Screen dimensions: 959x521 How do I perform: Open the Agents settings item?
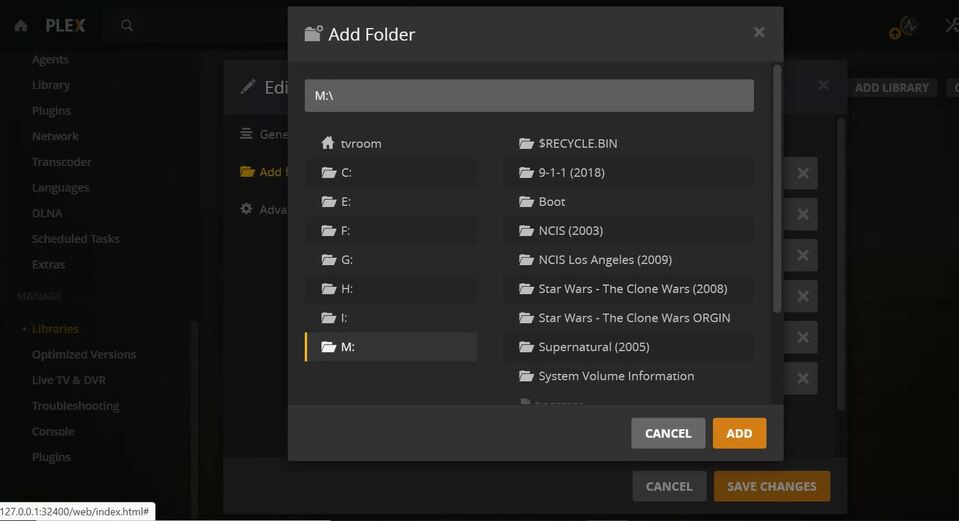[50, 59]
